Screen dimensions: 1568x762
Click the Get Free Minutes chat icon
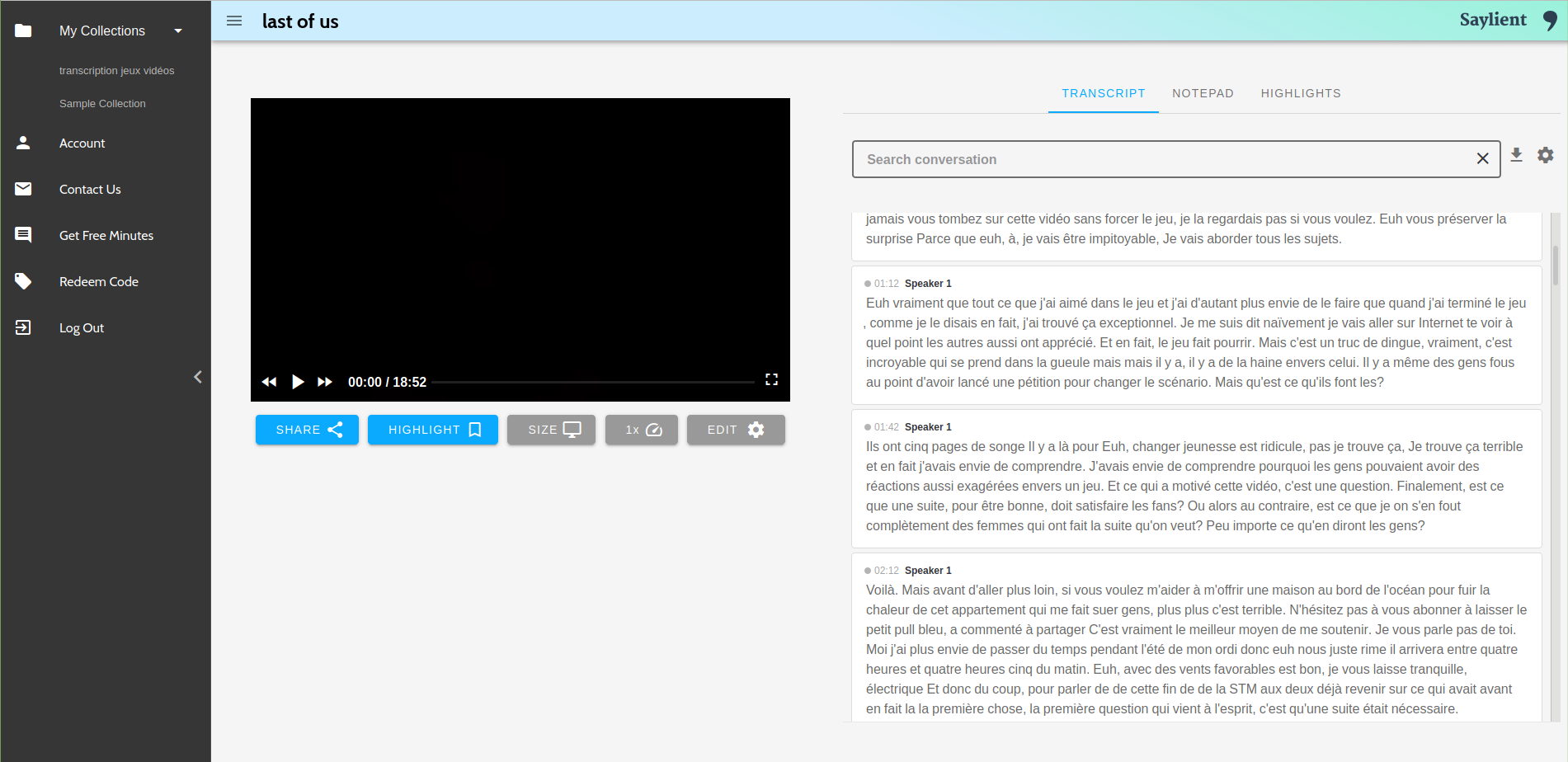coord(23,235)
